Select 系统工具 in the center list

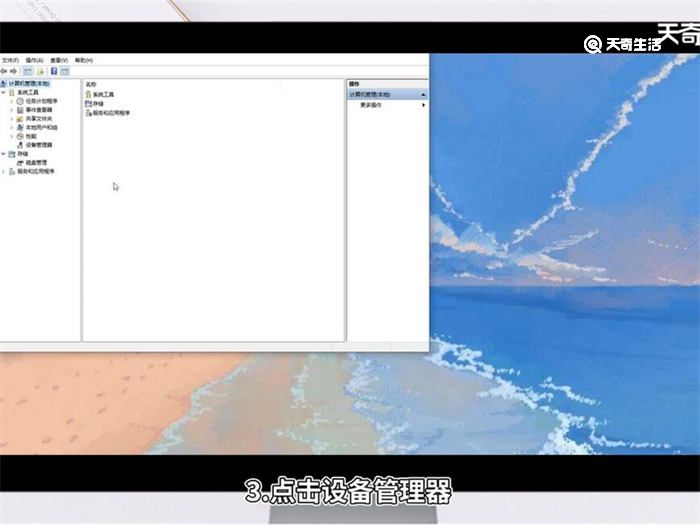[104, 95]
